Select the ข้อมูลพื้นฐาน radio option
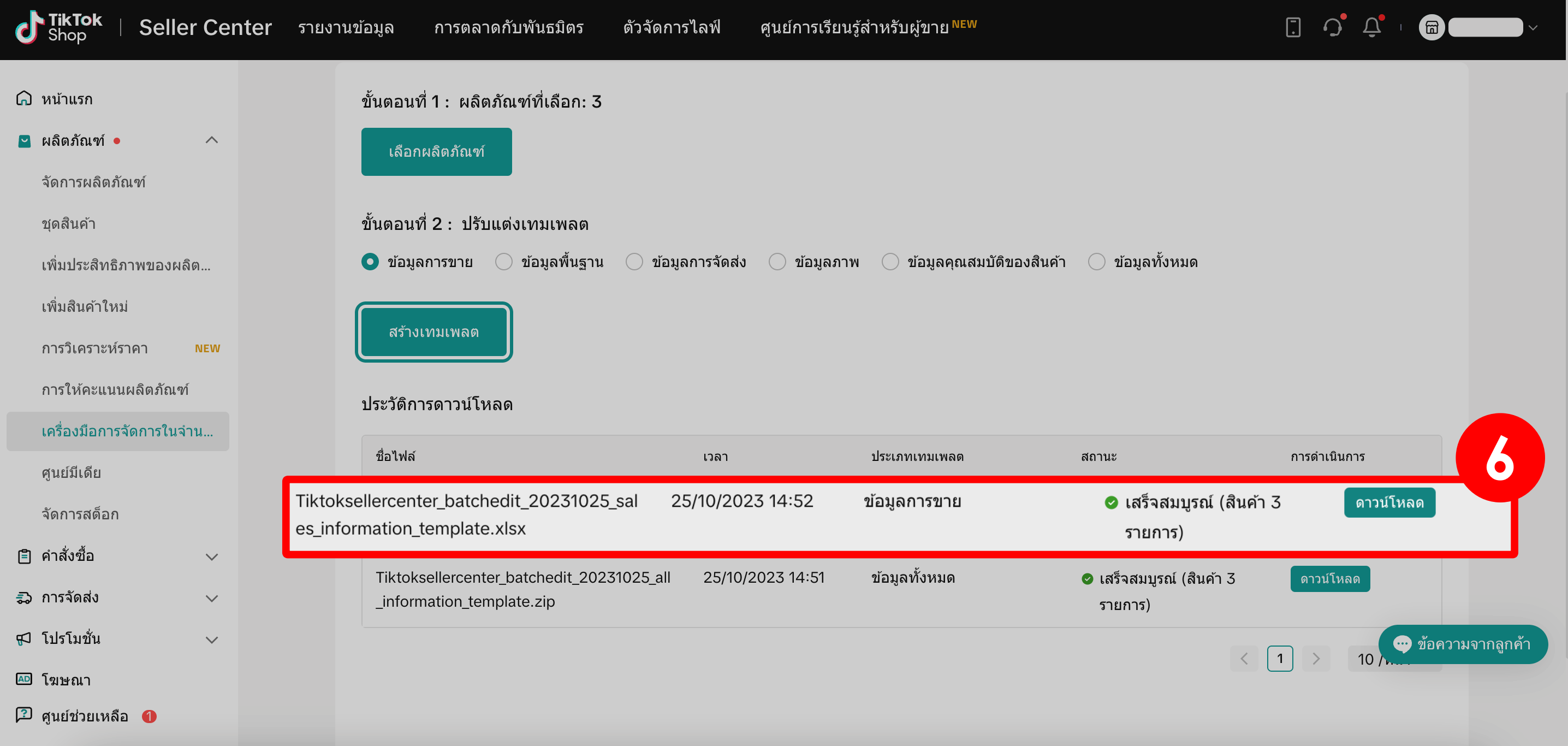 point(503,261)
